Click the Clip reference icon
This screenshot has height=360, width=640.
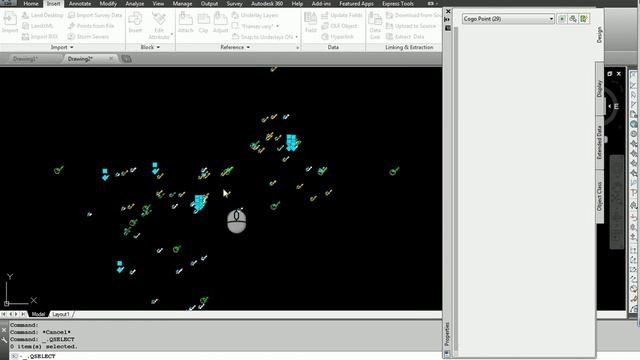[203, 23]
